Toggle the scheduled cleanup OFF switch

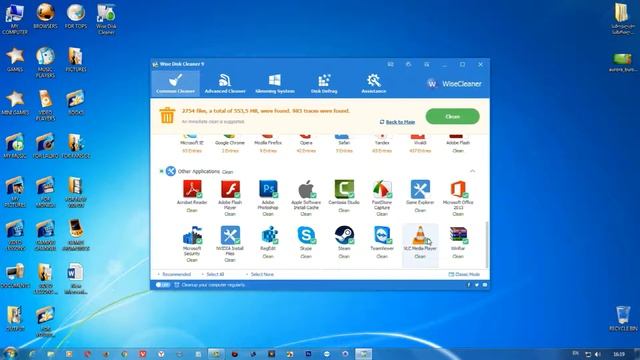(163, 285)
